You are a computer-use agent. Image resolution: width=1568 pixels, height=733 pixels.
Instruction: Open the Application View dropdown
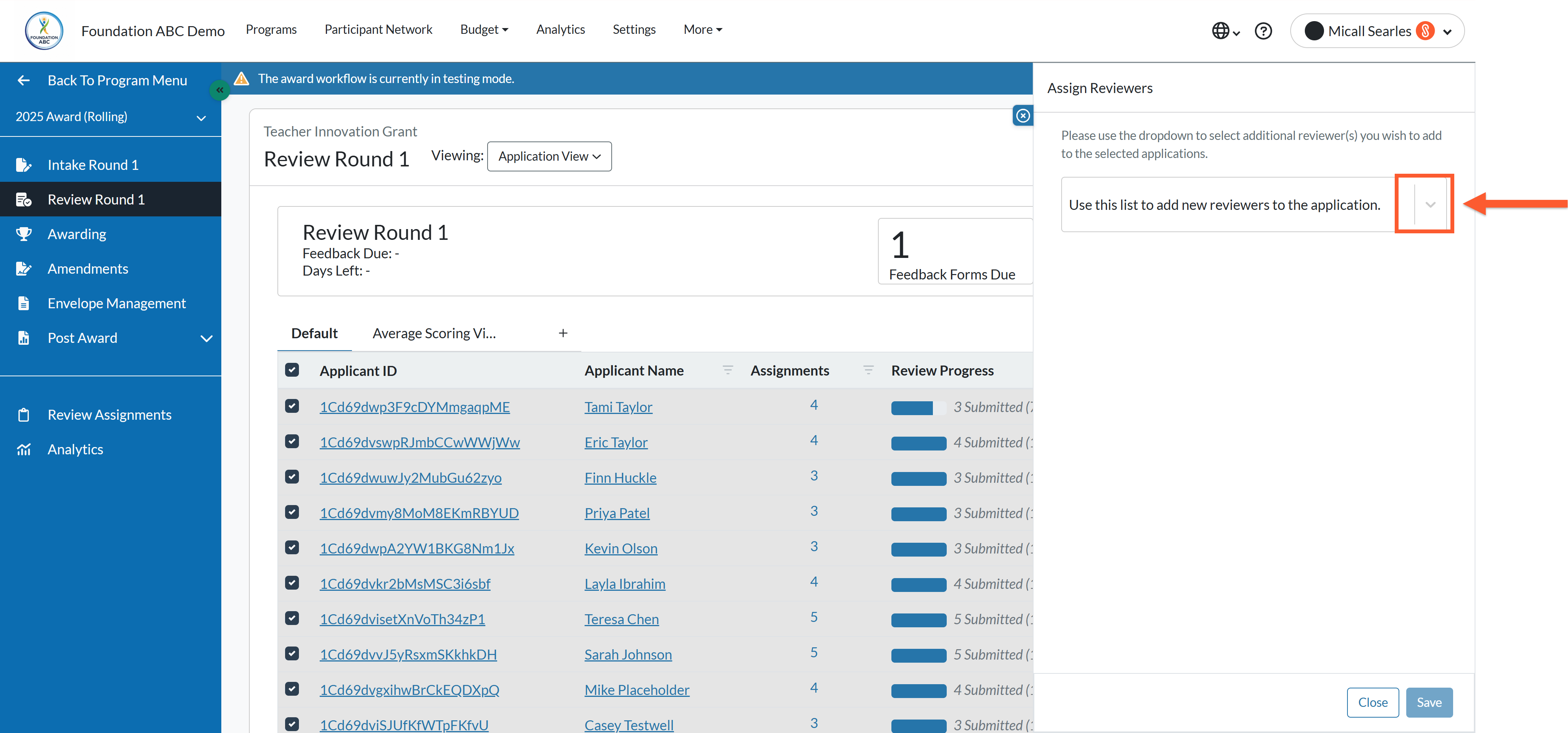tap(549, 156)
